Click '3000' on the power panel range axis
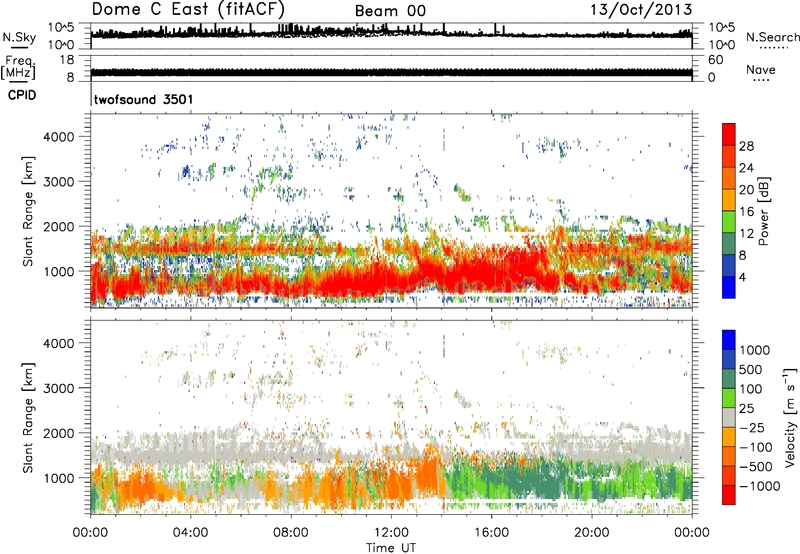Image resolution: width=800 pixels, height=554 pixels. (58, 182)
